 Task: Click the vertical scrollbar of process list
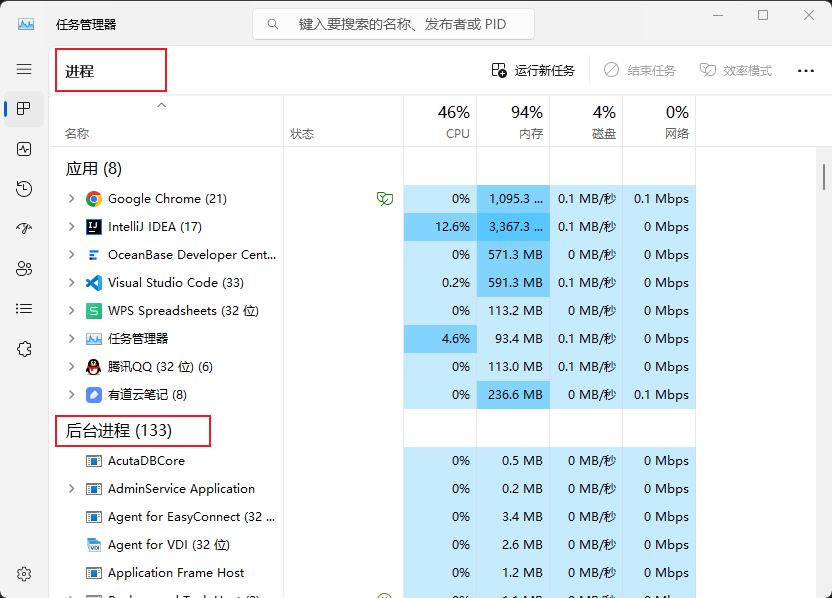click(x=823, y=176)
